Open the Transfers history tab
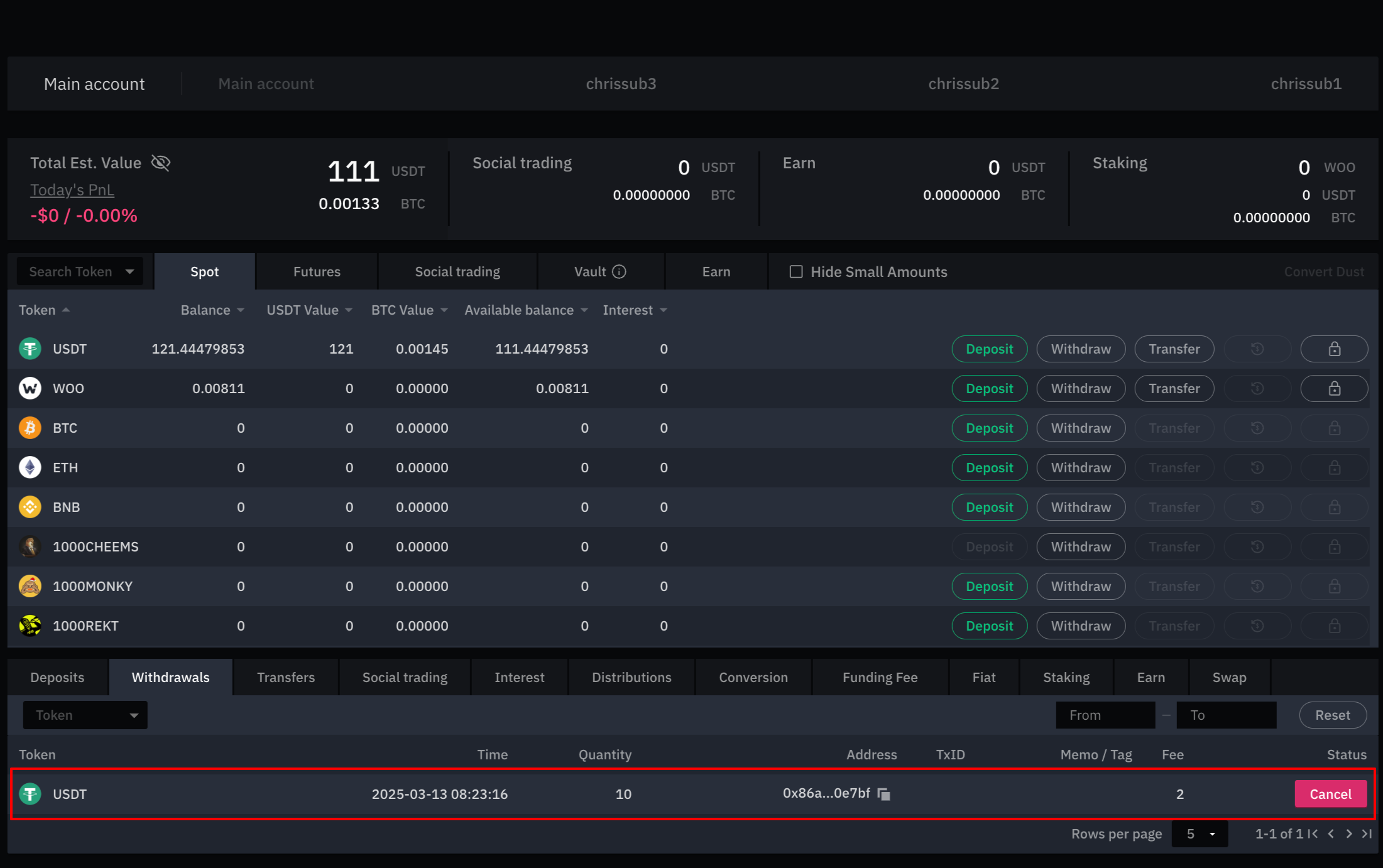Viewport: 1383px width, 868px height. click(x=286, y=678)
